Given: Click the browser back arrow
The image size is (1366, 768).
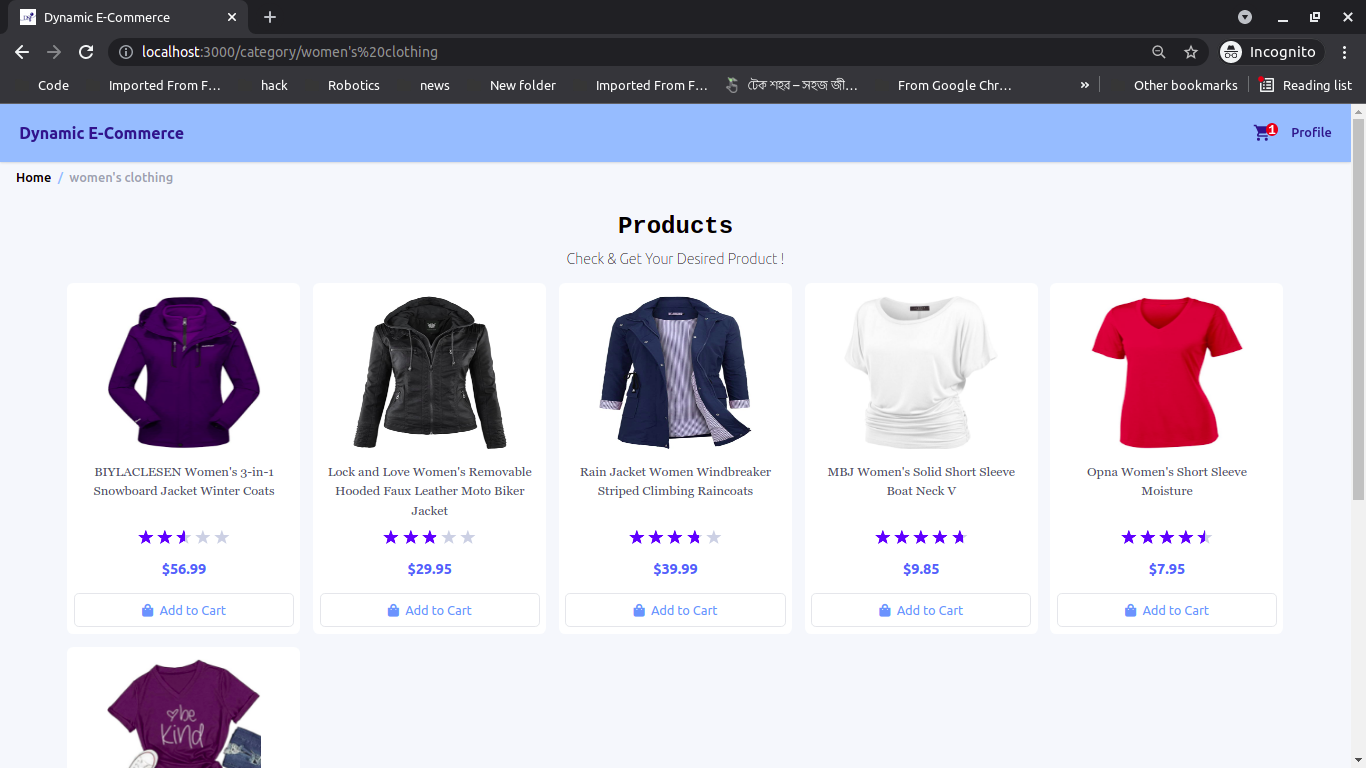Looking at the screenshot, I should (x=22, y=52).
